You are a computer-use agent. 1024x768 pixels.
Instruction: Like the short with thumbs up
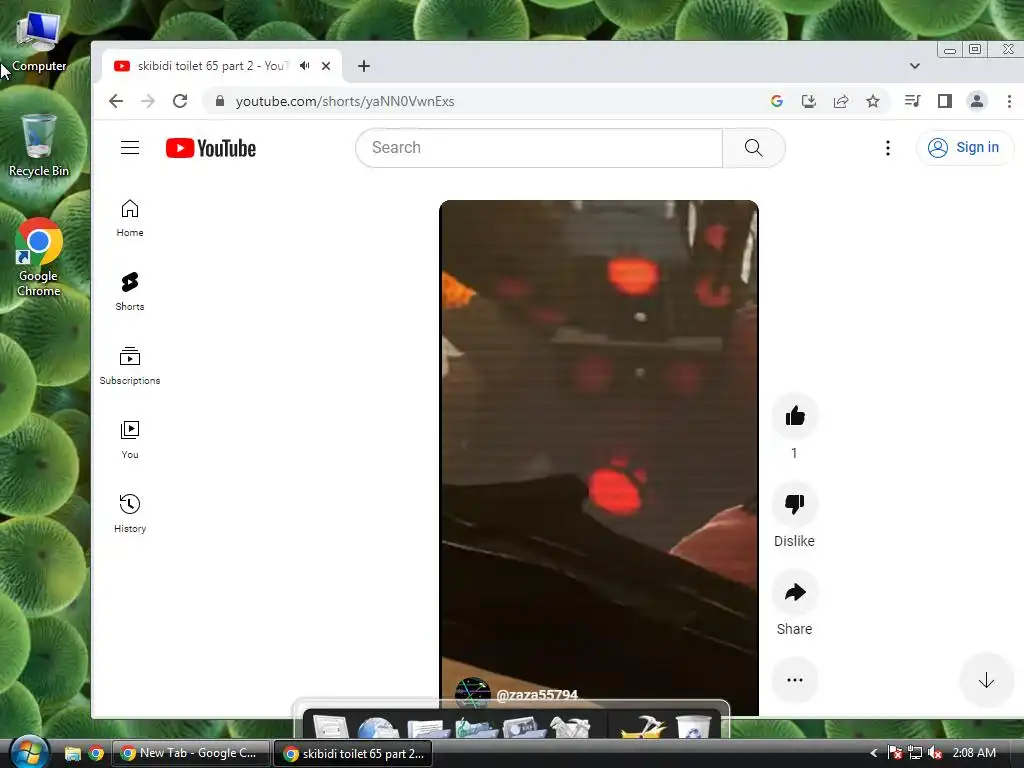point(795,416)
